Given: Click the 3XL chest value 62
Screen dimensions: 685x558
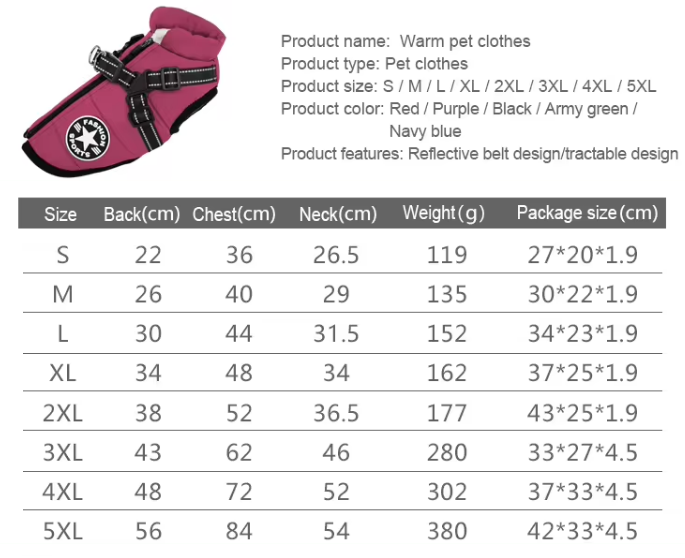Looking at the screenshot, I should [x=239, y=453].
